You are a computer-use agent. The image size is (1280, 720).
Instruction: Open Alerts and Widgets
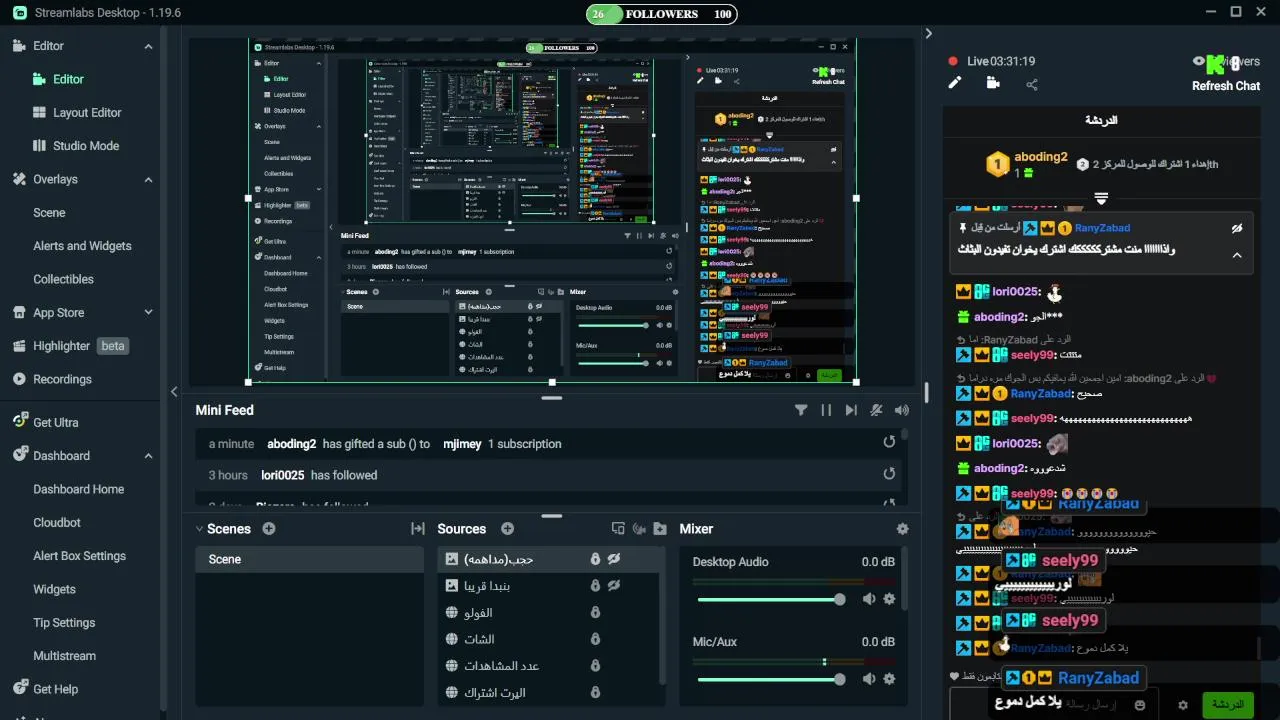click(x=82, y=245)
